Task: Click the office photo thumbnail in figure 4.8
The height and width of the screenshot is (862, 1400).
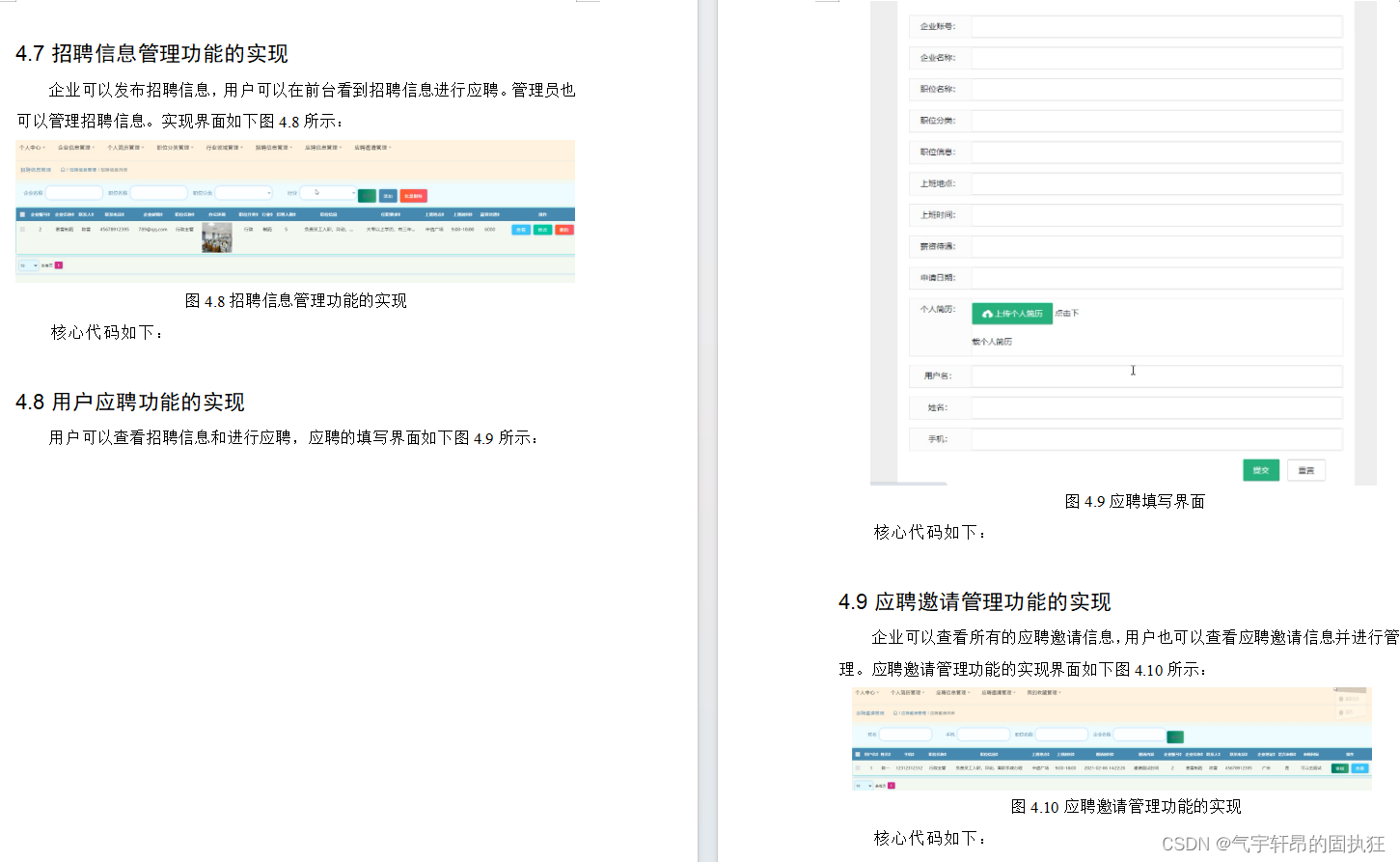Action: tap(217, 237)
